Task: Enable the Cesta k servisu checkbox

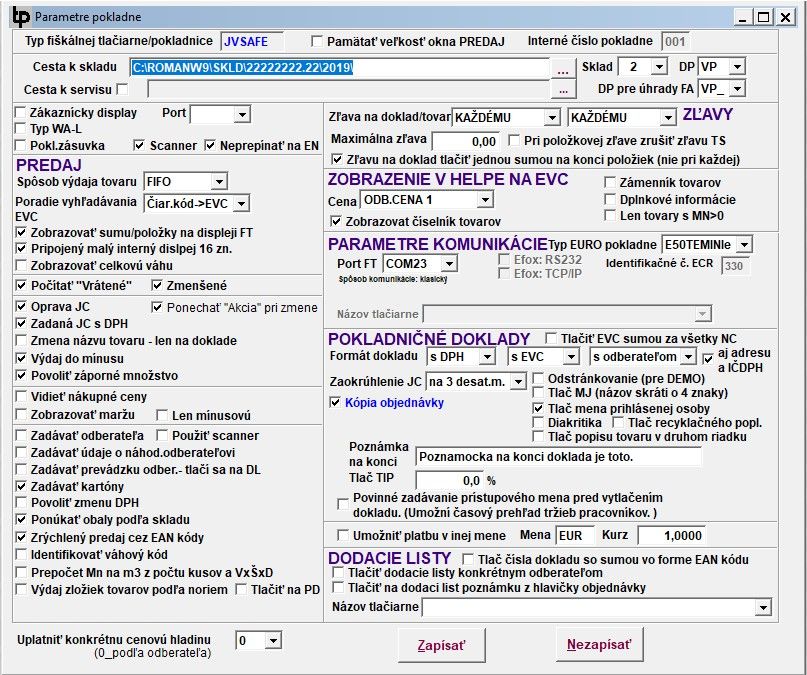Action: [122, 89]
